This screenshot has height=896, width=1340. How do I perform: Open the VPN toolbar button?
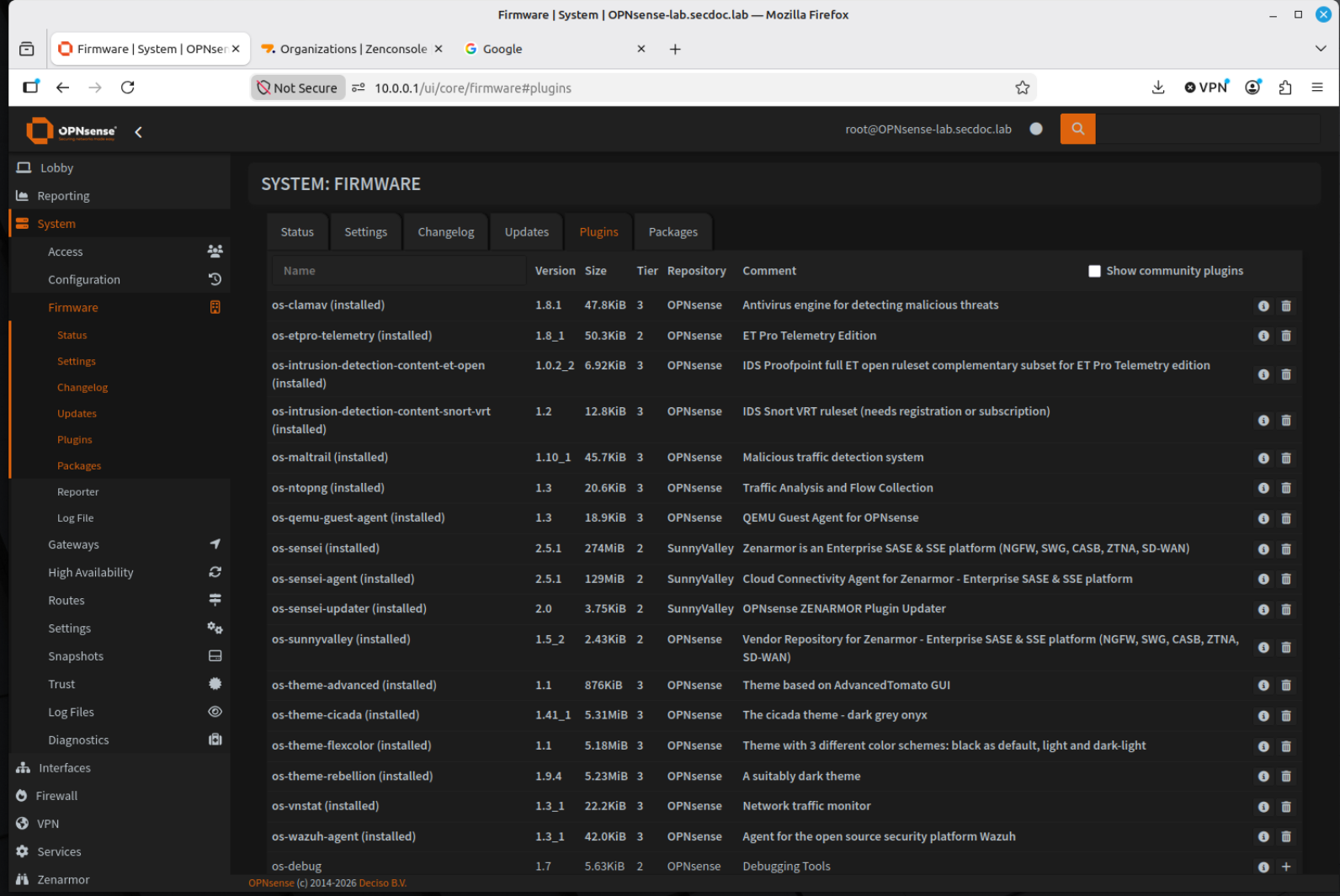[1207, 87]
